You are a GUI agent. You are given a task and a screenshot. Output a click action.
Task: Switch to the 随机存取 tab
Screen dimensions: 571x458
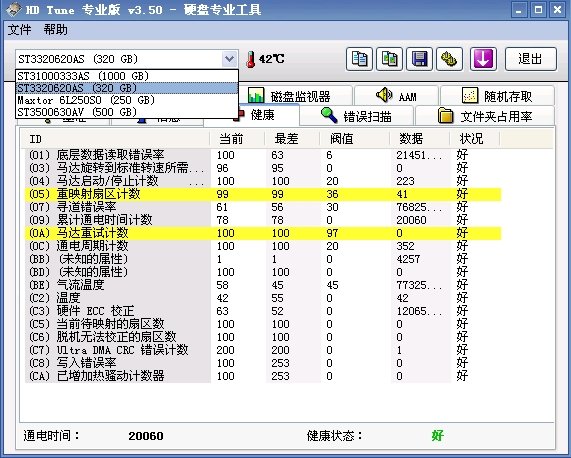coord(497,96)
